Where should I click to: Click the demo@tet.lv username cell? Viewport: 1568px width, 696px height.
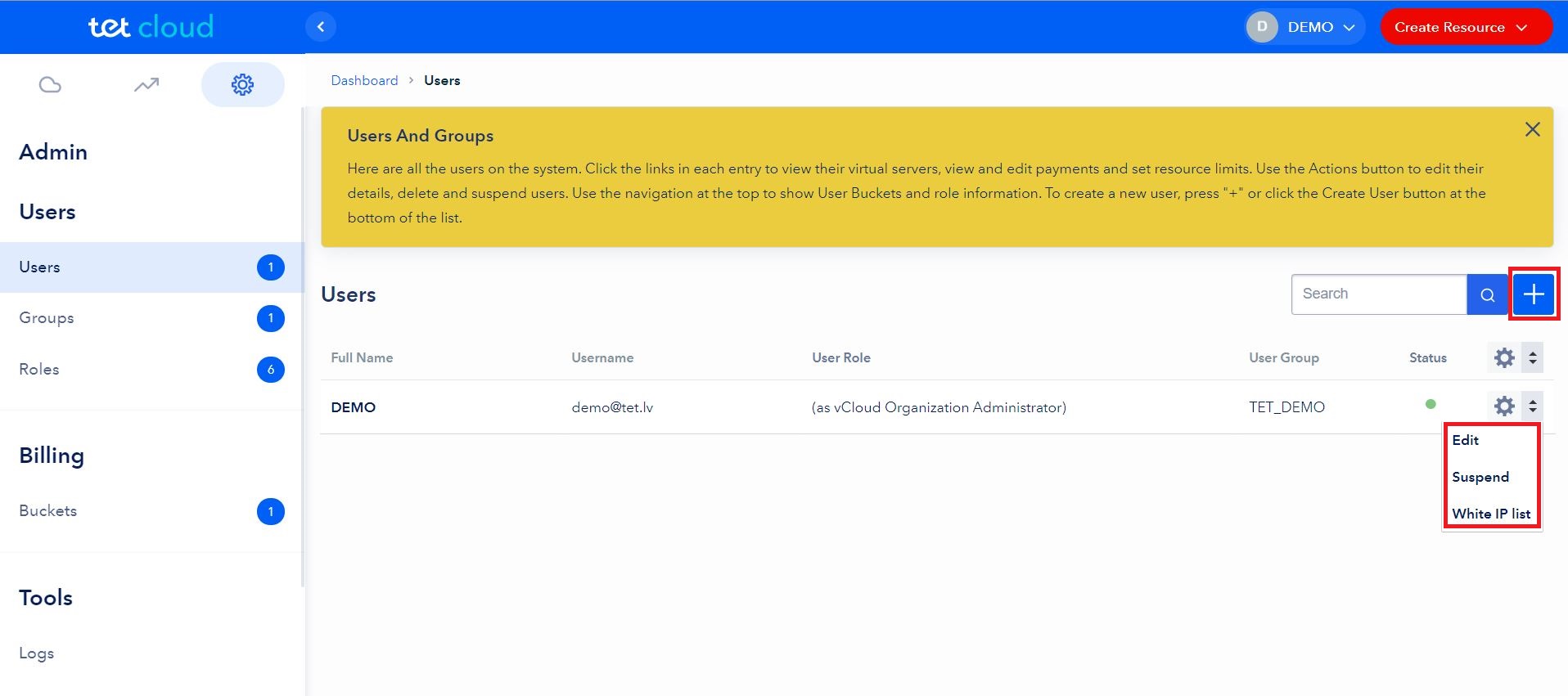click(612, 407)
